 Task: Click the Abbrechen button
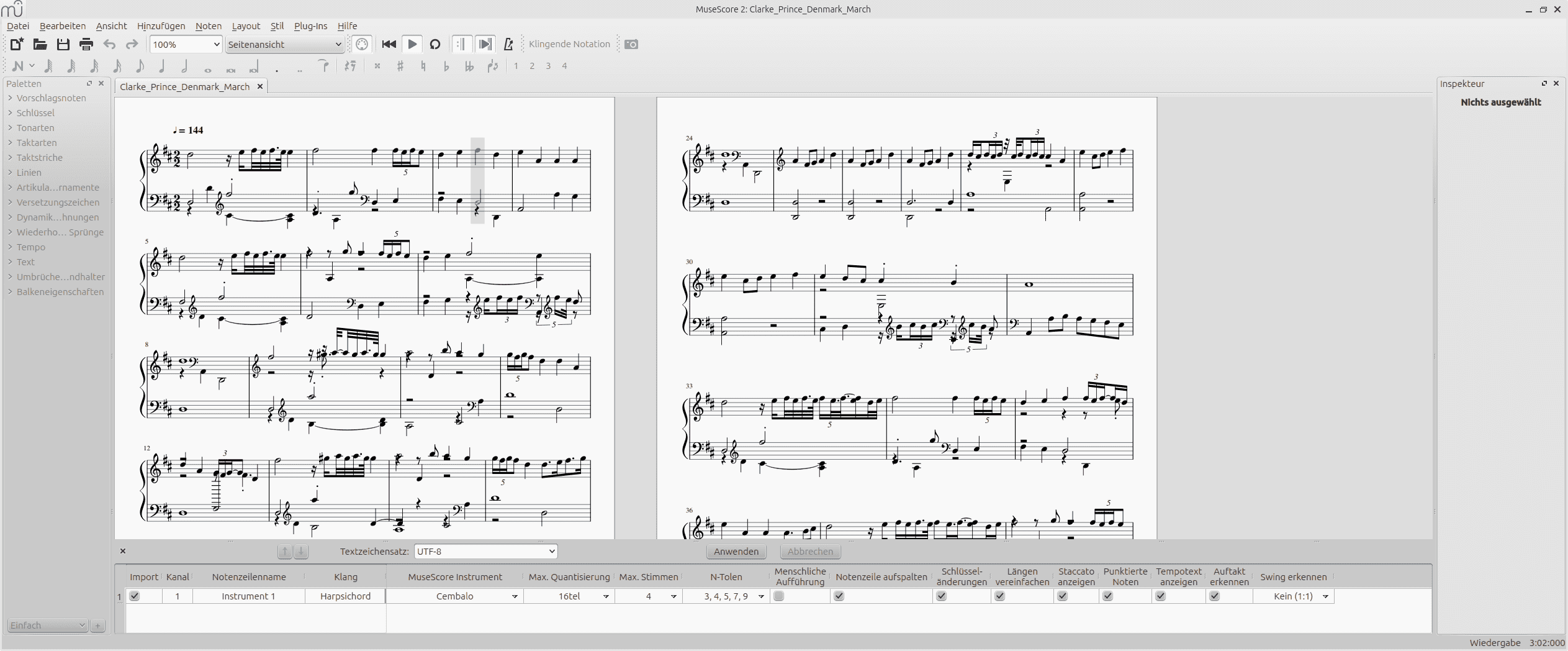tap(810, 552)
